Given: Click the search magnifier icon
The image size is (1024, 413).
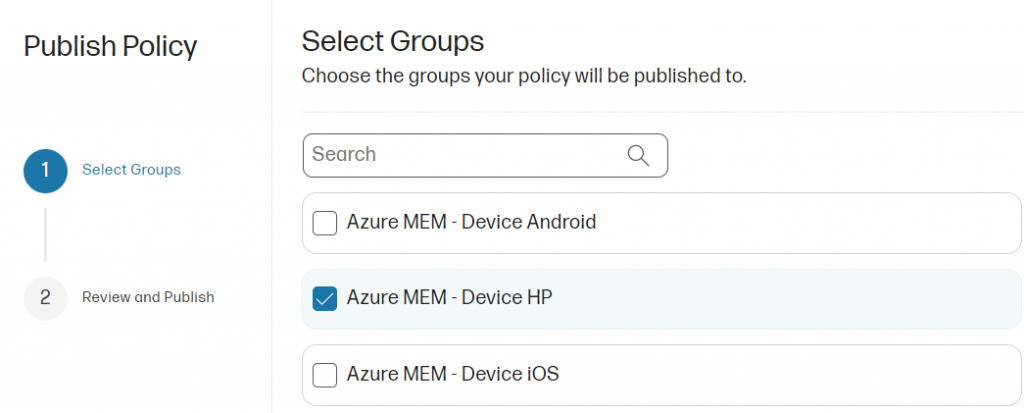Looking at the screenshot, I should 637,156.
